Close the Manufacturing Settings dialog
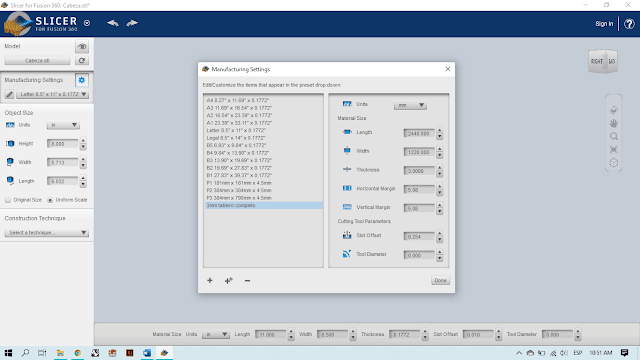The image size is (640, 360). click(448, 69)
